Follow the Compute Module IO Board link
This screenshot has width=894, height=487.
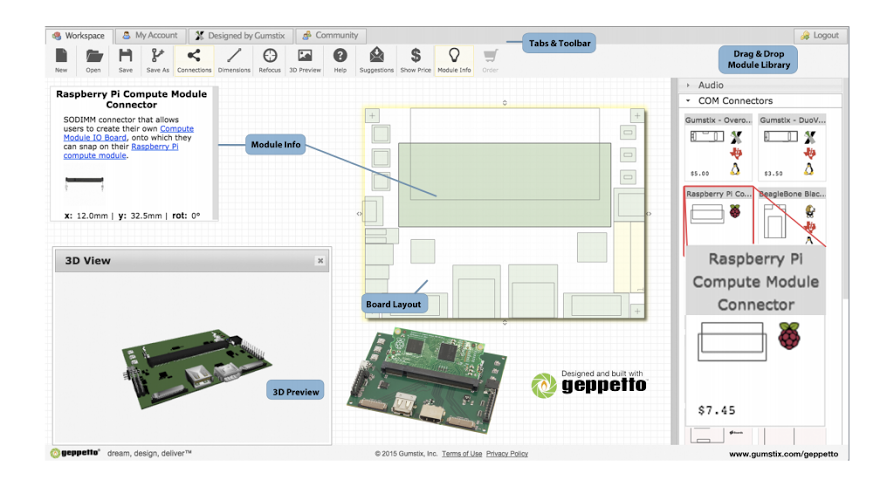[x=129, y=133]
